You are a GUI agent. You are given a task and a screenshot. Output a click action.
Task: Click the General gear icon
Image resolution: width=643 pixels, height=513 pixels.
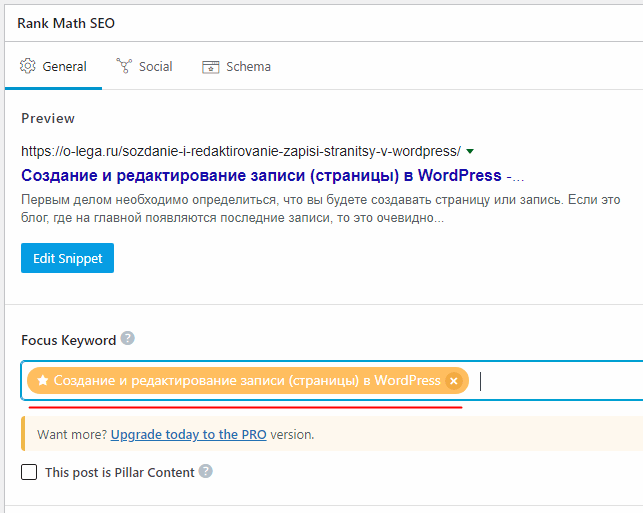click(28, 66)
